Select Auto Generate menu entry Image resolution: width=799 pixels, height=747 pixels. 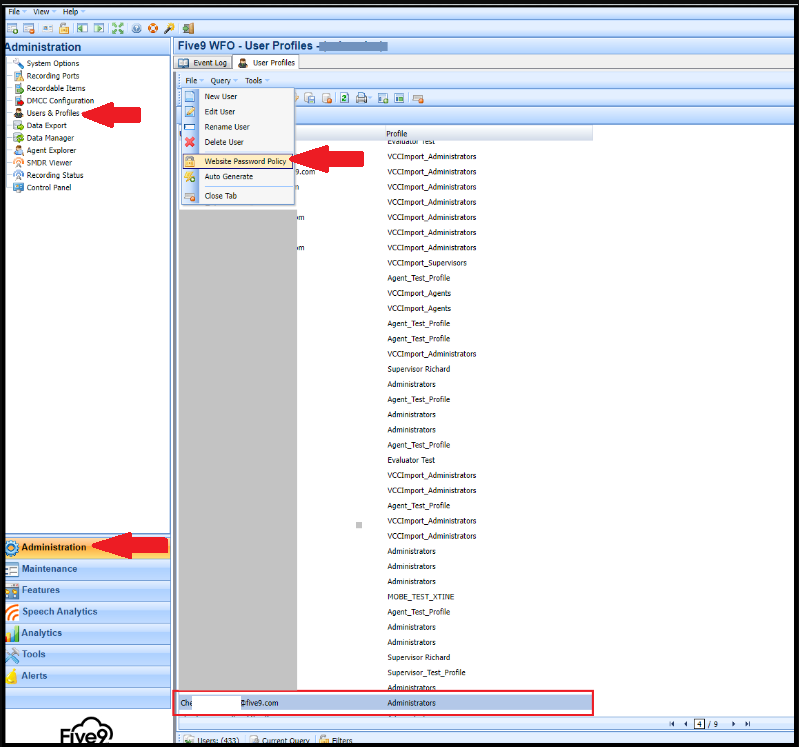(238, 176)
